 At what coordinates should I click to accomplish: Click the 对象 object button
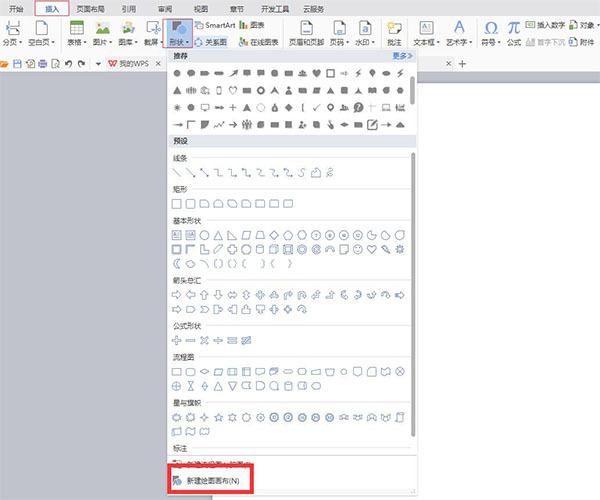pos(582,25)
